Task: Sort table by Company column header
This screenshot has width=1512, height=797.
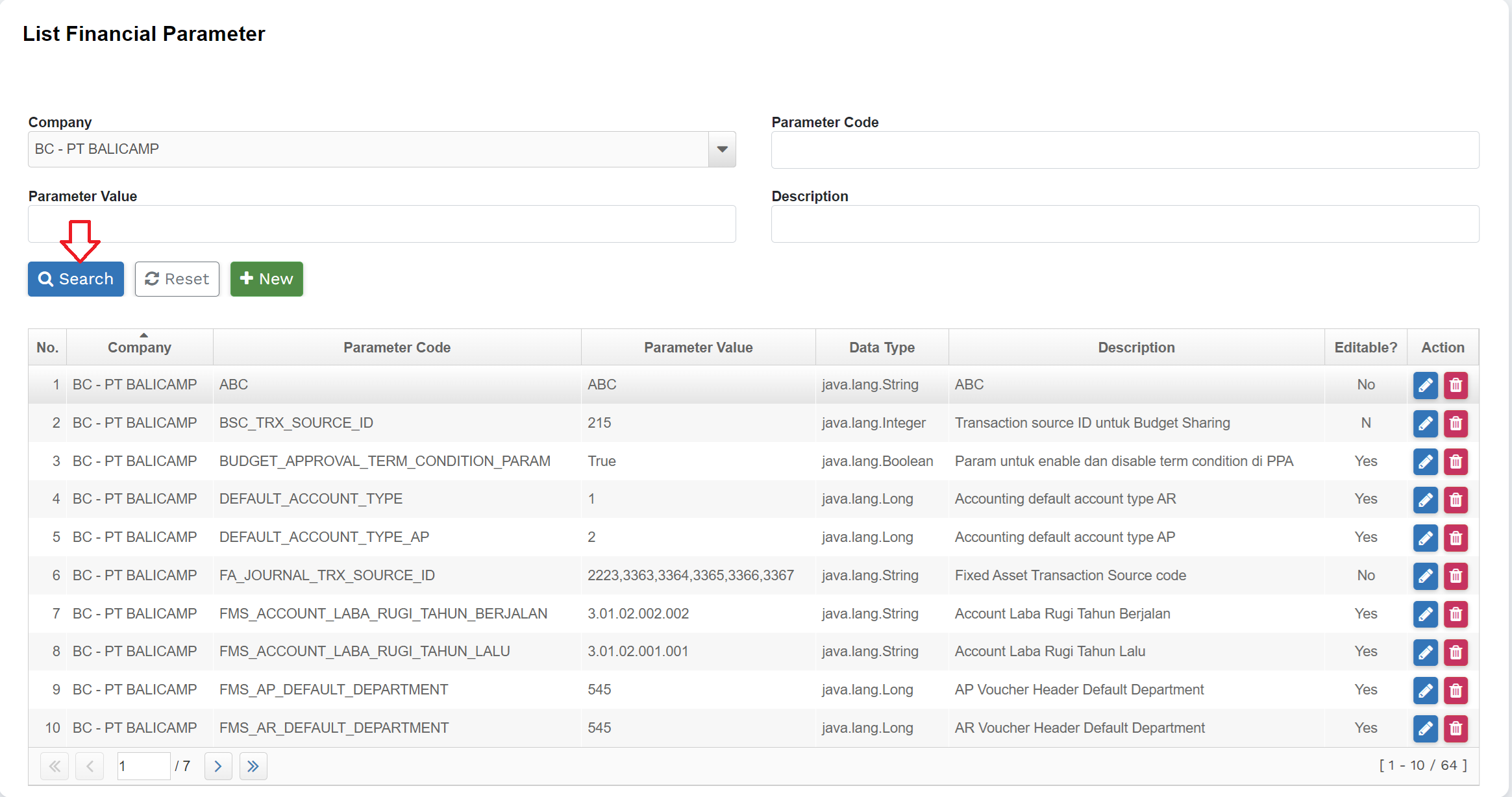Action: click(x=140, y=348)
